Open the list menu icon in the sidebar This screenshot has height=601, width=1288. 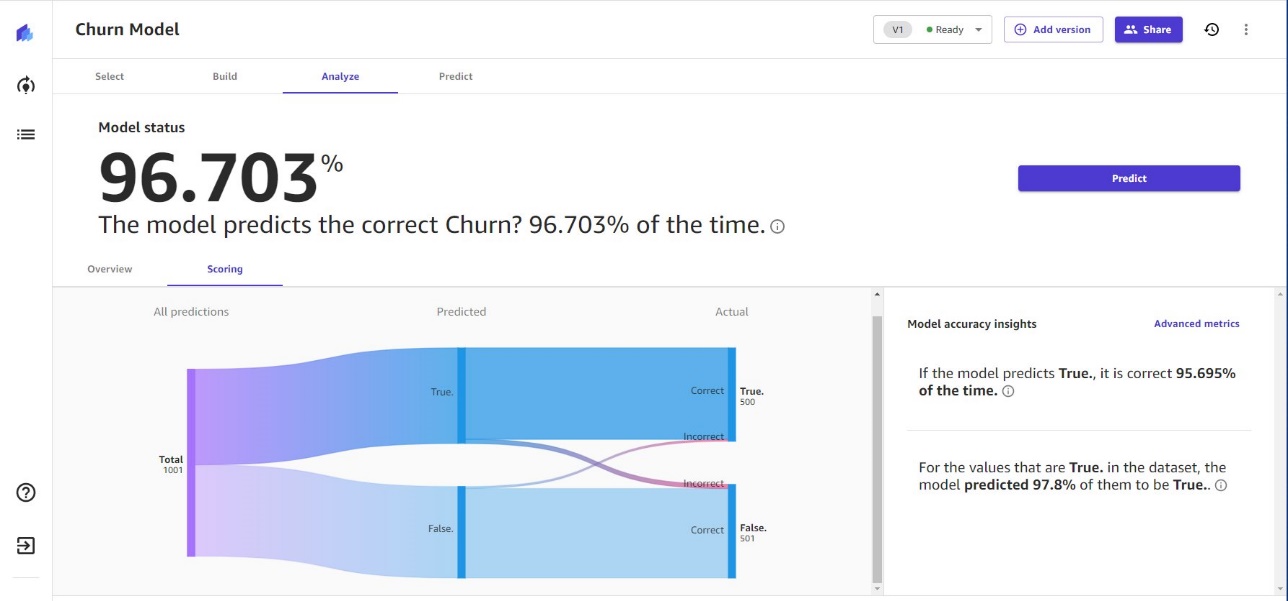(x=26, y=134)
